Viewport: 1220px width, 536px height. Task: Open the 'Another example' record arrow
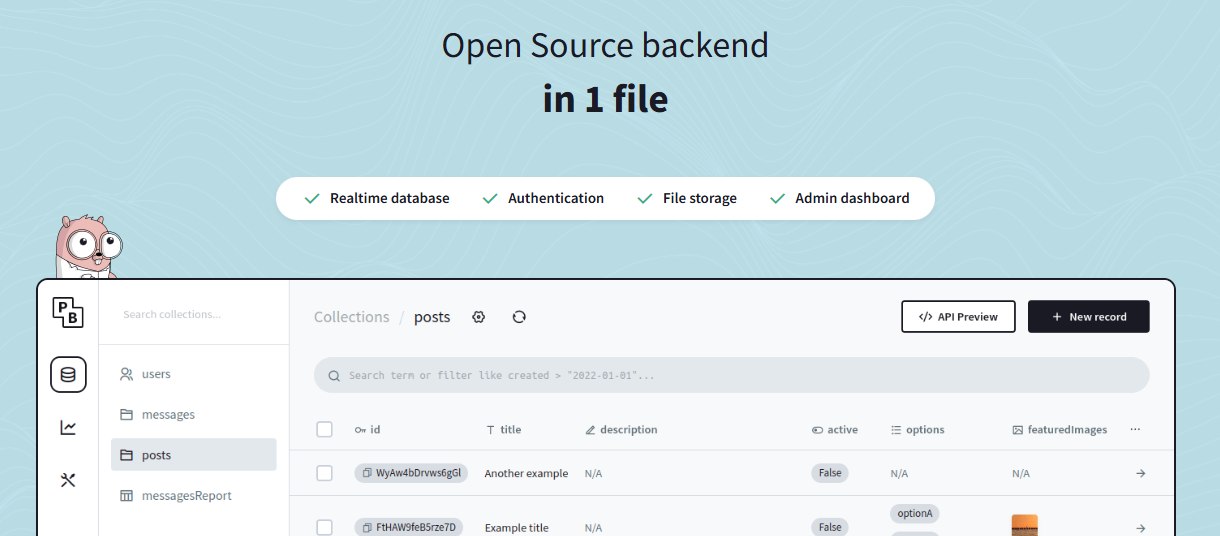(x=1141, y=473)
